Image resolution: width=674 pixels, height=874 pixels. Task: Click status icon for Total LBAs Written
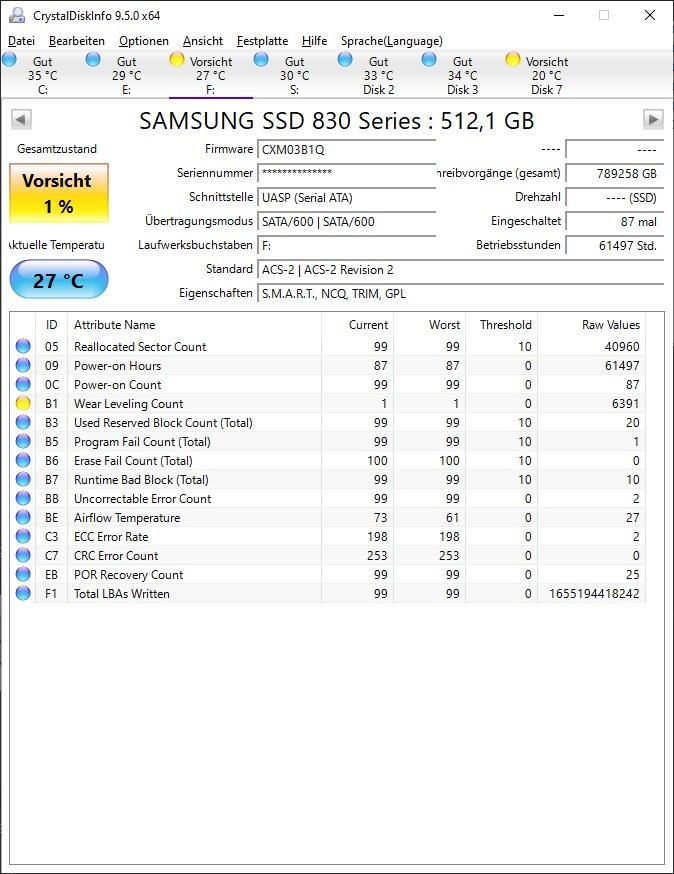pyautogui.click(x=23, y=593)
